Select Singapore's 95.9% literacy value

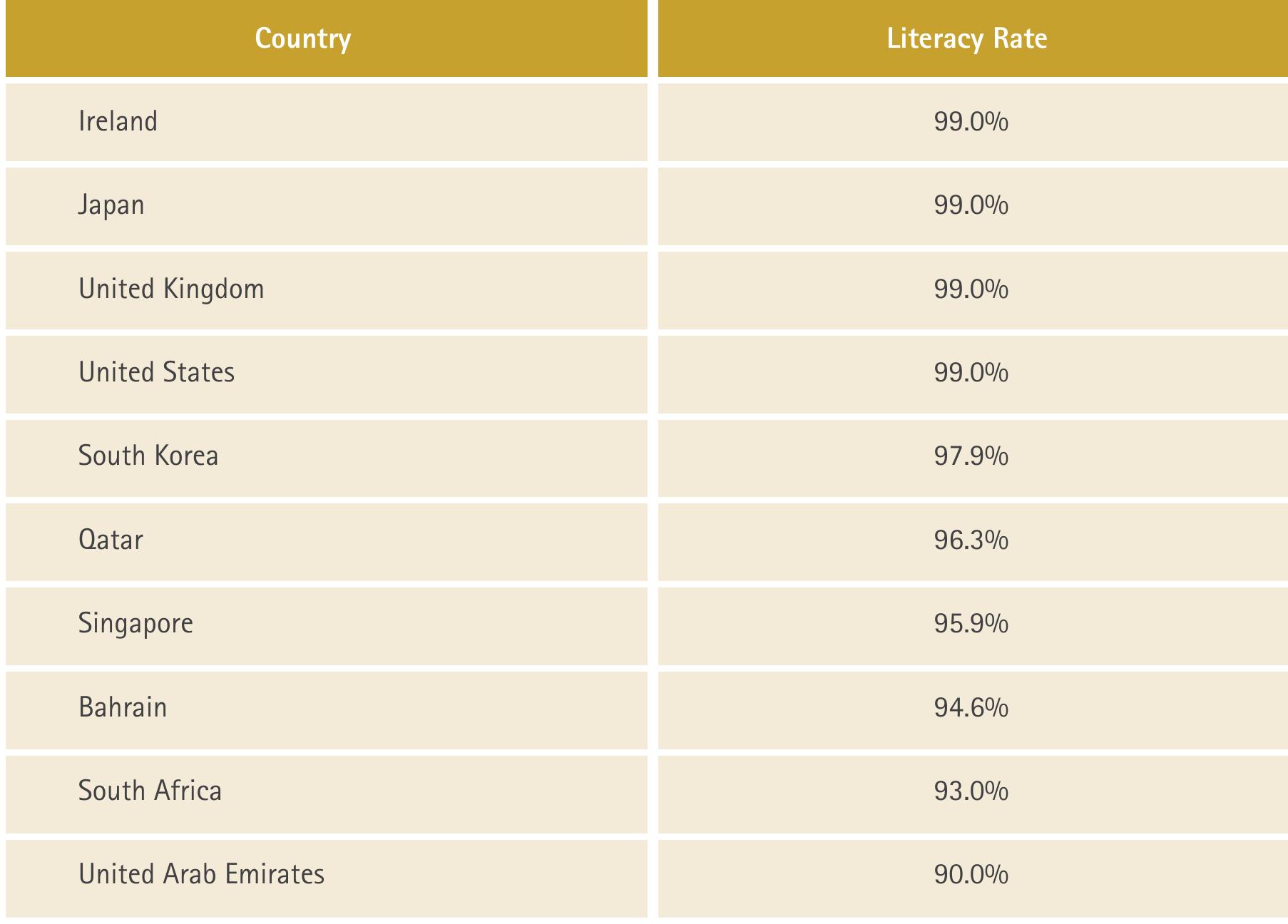pos(971,624)
